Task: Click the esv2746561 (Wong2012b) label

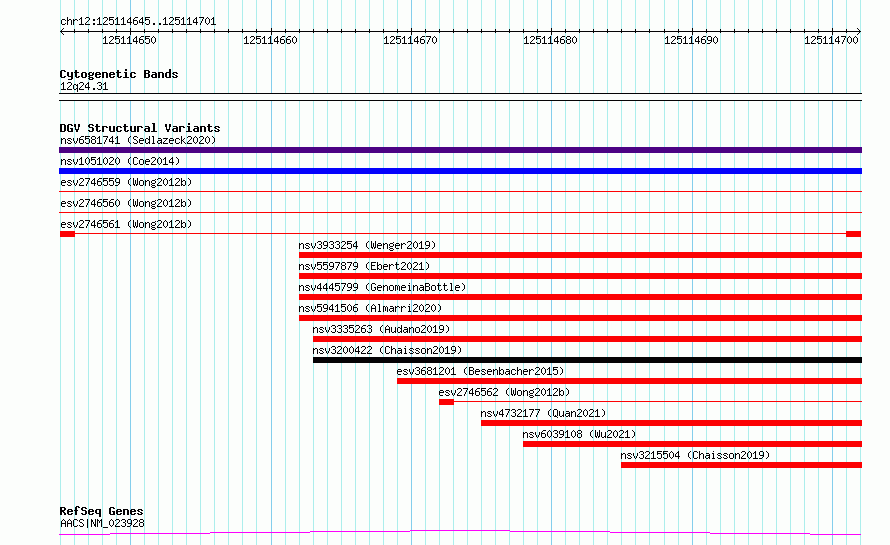Action: coord(126,224)
